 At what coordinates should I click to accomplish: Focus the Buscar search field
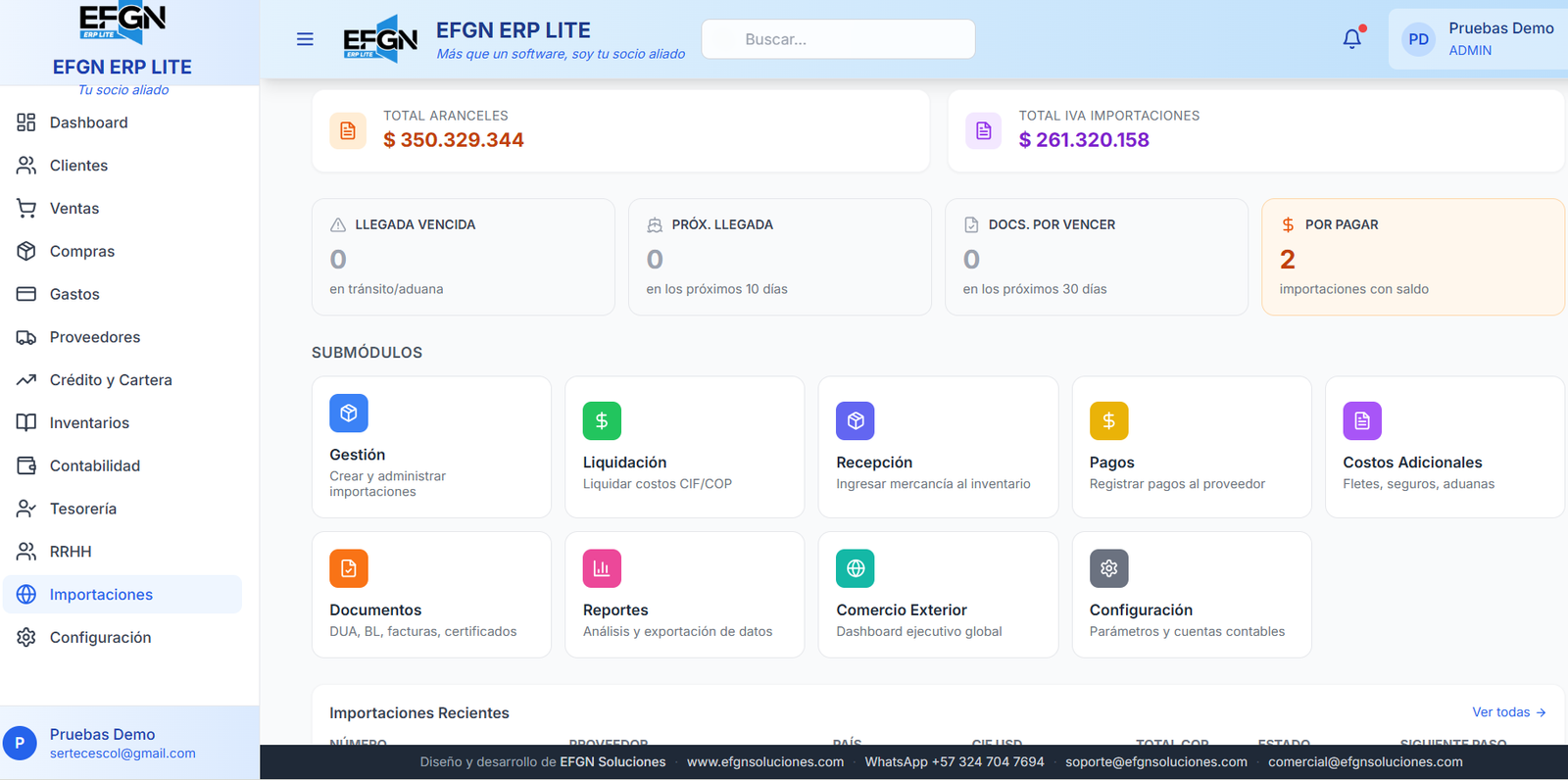pyautogui.click(x=839, y=39)
